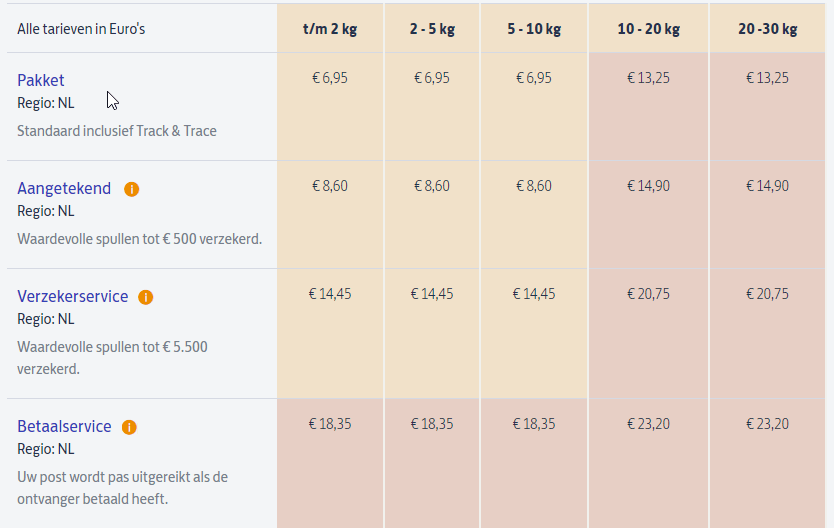Open the Verzekerservice info icon
The width and height of the screenshot is (834, 528).
[145, 297]
